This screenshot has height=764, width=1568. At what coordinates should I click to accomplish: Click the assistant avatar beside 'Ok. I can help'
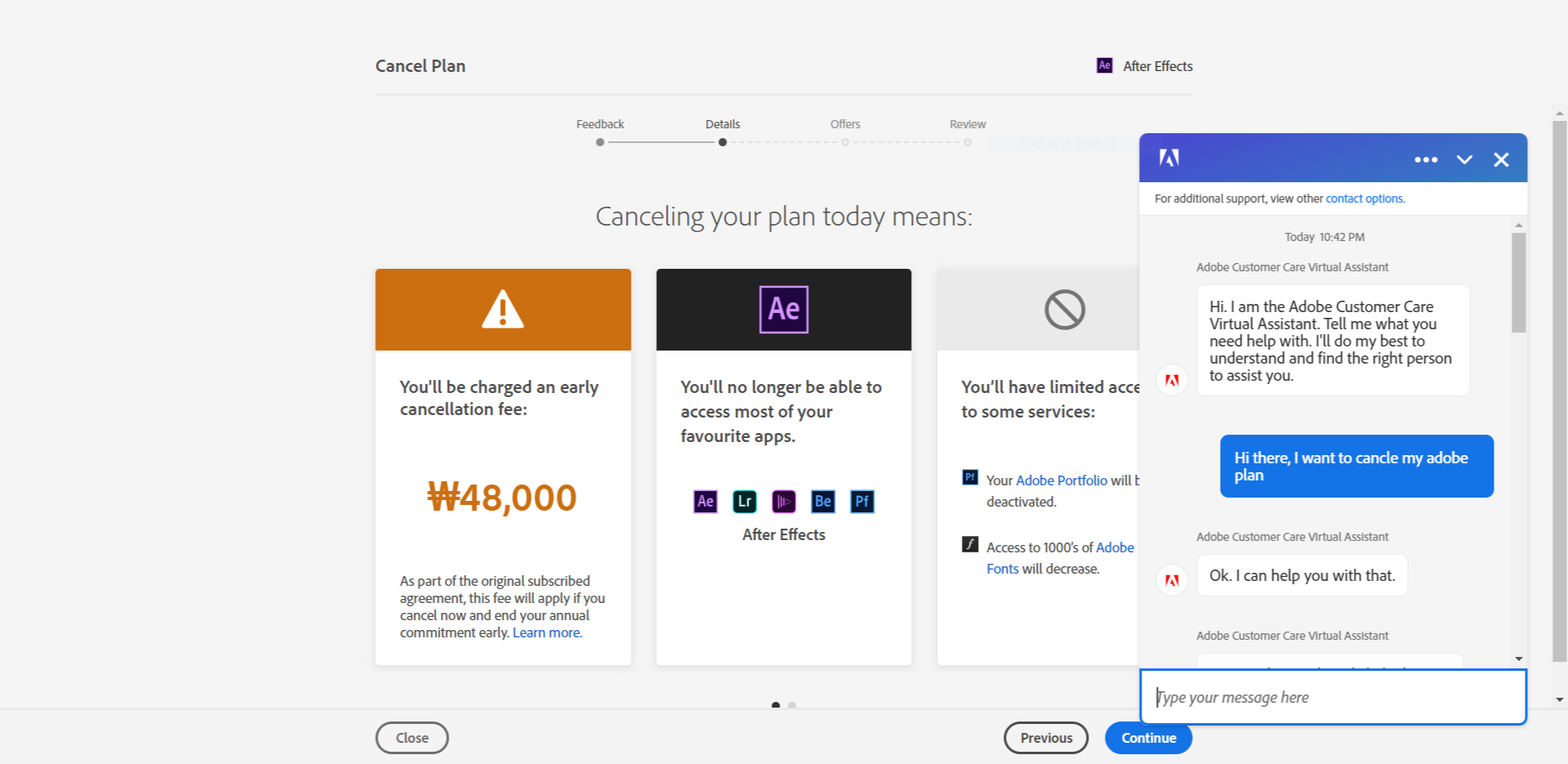[x=1172, y=580]
